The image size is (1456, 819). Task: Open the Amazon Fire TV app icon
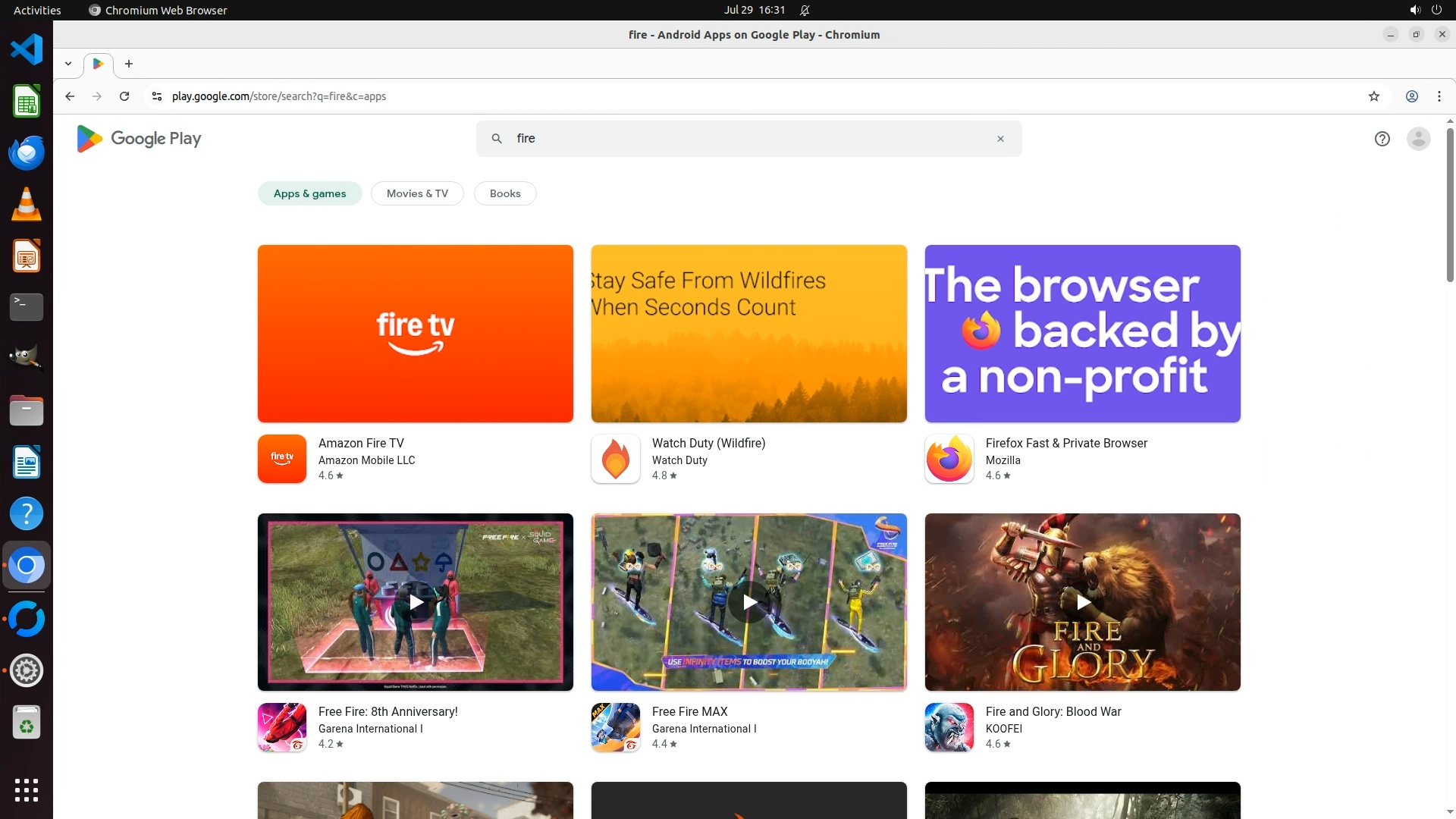281,459
